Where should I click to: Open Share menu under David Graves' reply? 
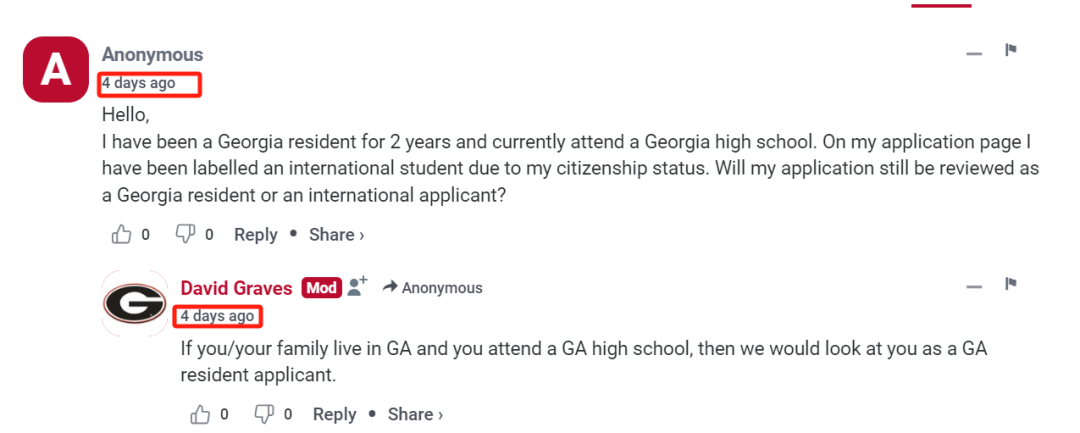pos(415,414)
